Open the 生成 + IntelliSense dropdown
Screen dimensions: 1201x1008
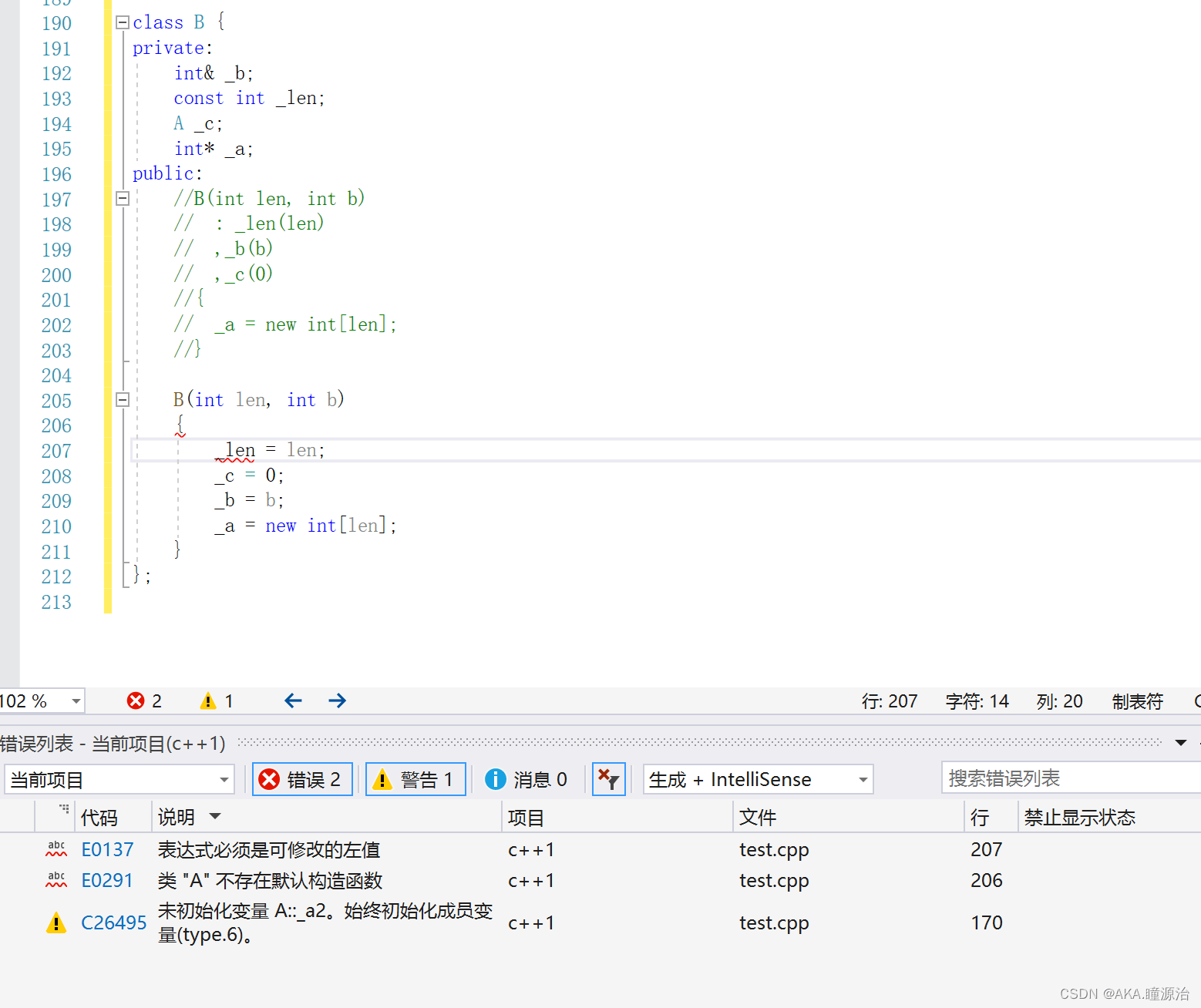[862, 779]
